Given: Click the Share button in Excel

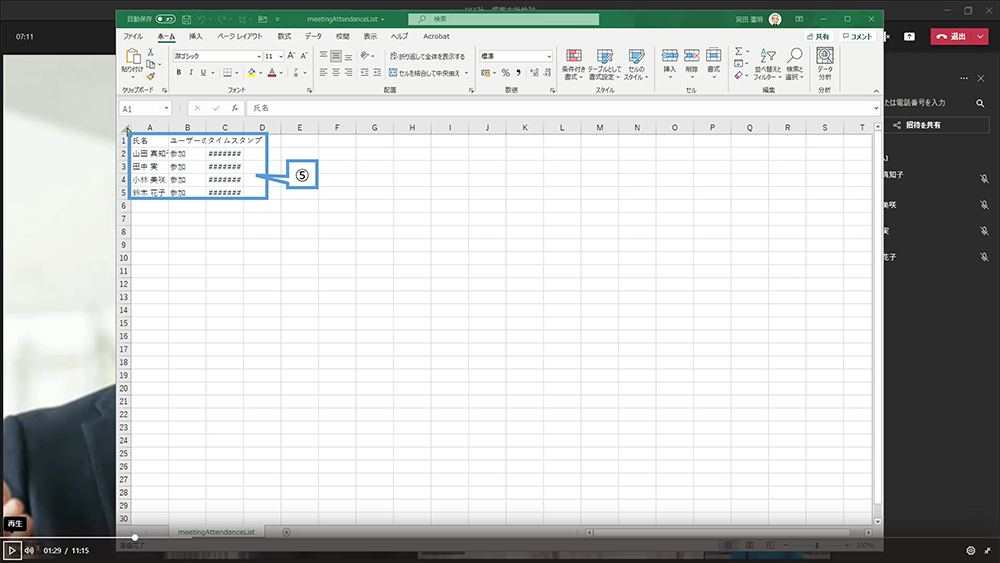Looking at the screenshot, I should point(819,36).
